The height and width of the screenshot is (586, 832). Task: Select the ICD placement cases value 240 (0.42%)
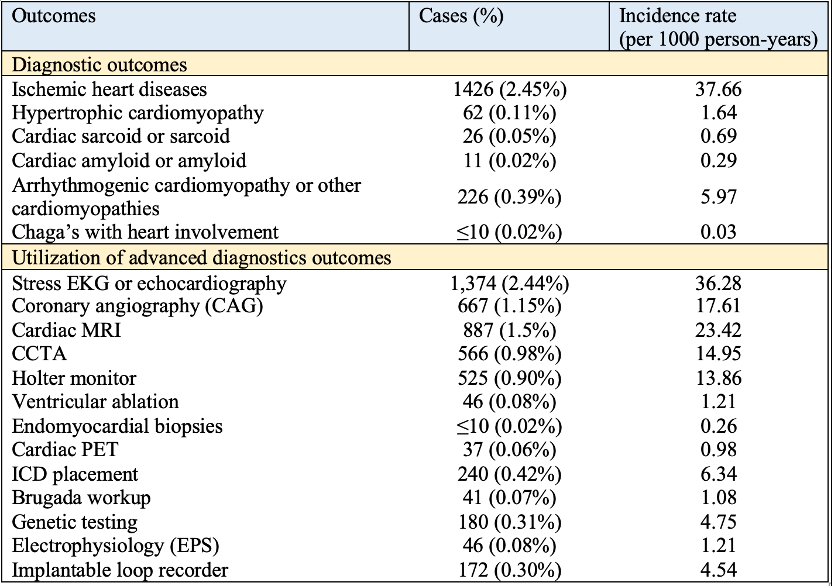click(510, 475)
